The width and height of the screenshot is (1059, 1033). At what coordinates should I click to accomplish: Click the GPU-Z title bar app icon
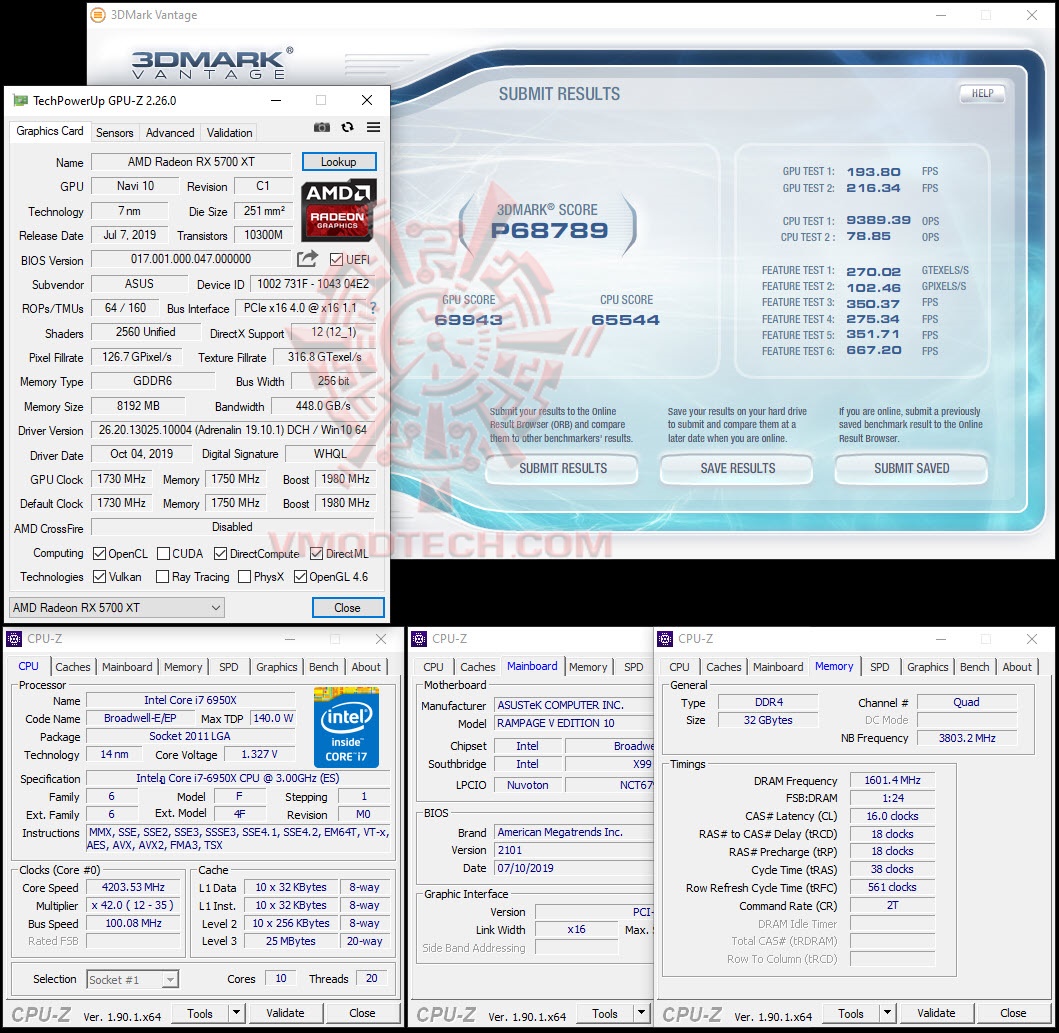click(20, 101)
